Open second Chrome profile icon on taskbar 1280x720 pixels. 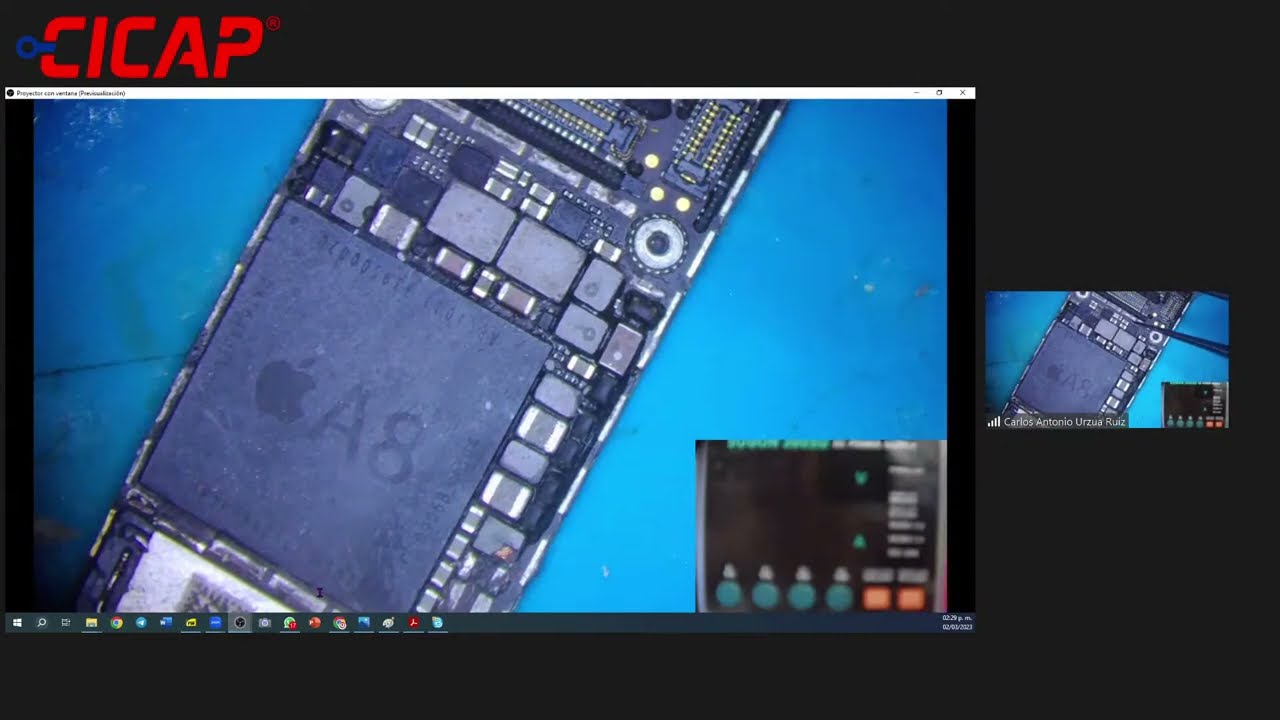coord(339,623)
